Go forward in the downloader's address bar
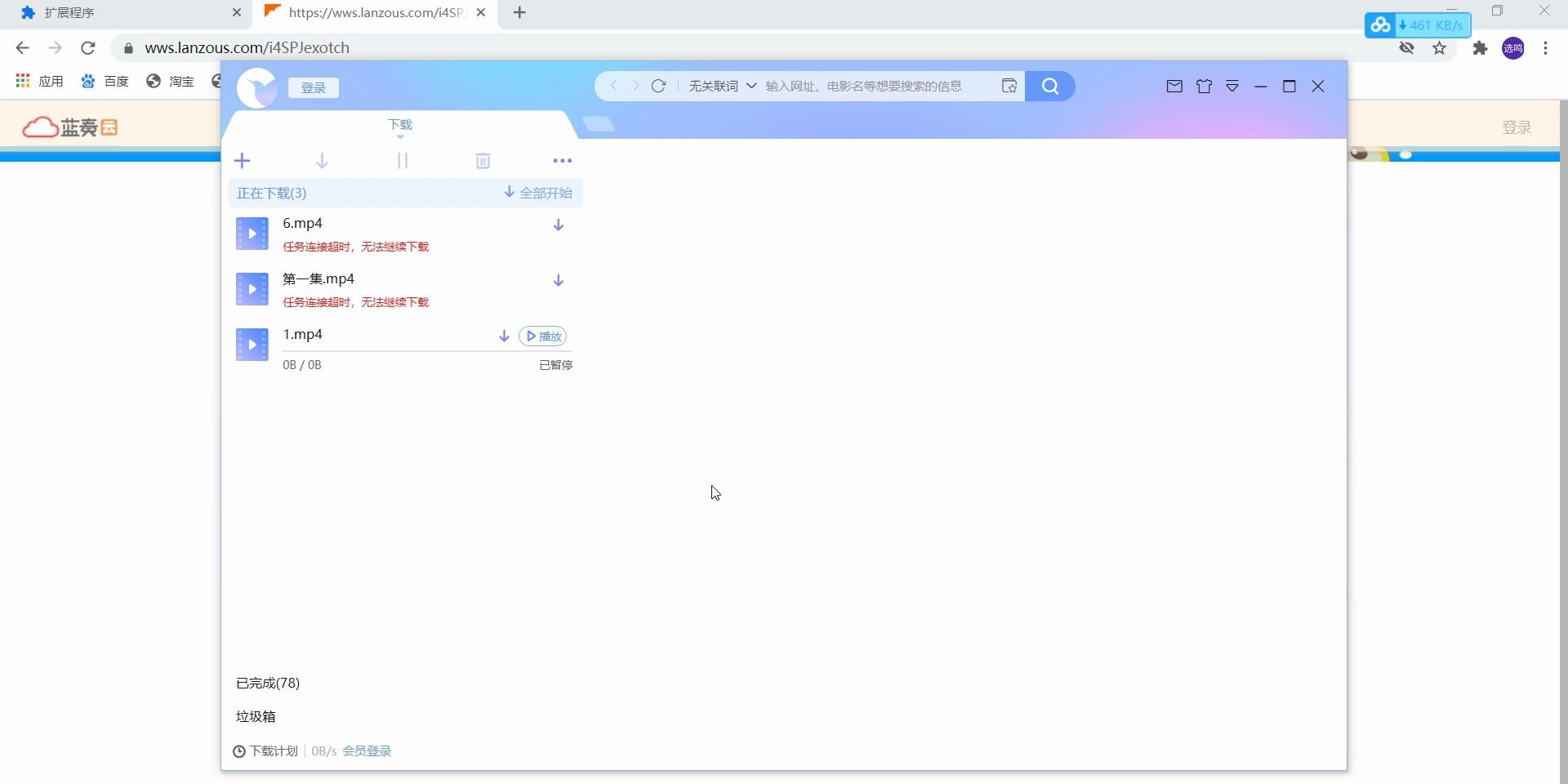 pos(635,86)
